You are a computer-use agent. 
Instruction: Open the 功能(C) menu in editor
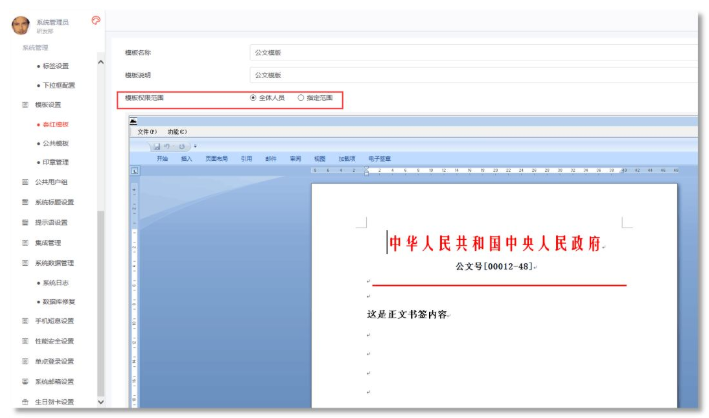(177, 132)
